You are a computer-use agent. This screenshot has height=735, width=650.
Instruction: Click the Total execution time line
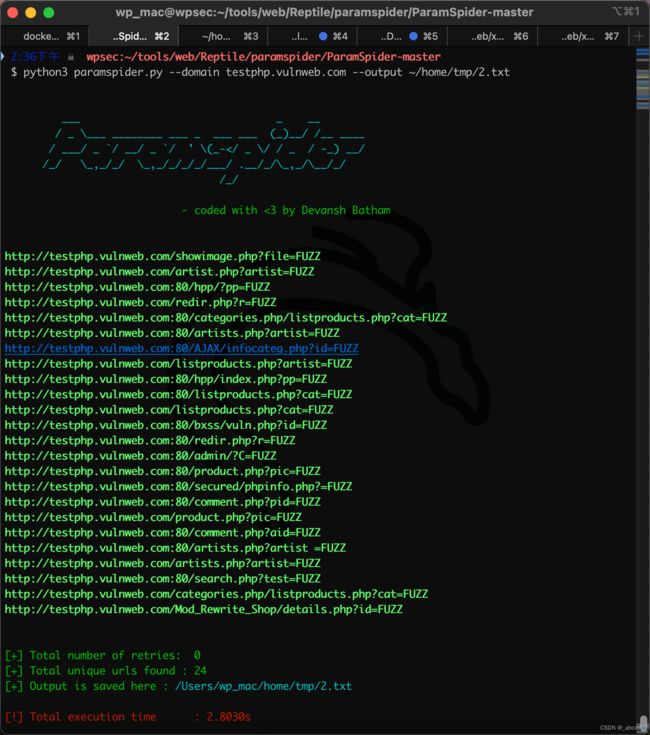(128, 717)
